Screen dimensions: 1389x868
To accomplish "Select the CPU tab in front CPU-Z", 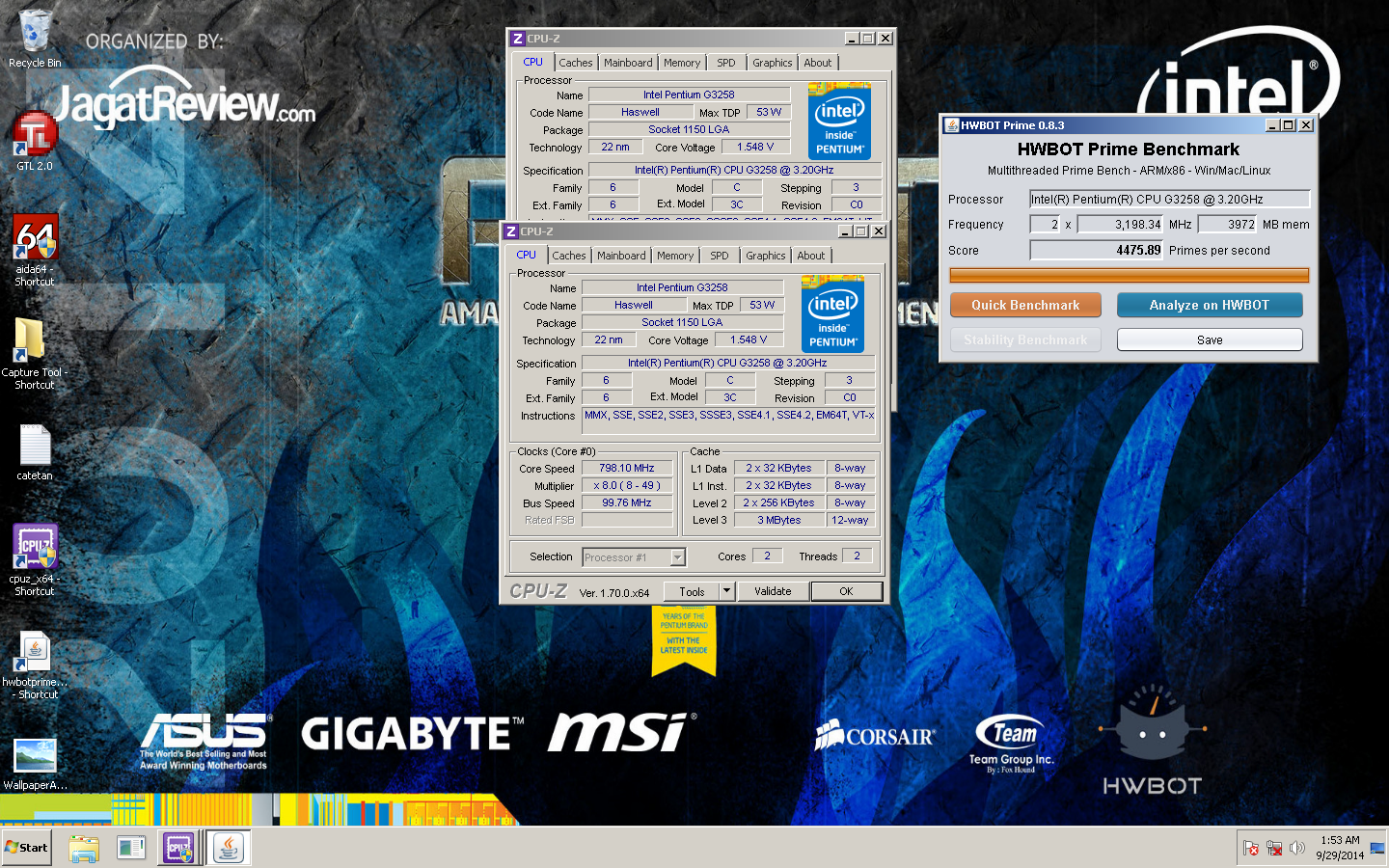I will (x=526, y=255).
